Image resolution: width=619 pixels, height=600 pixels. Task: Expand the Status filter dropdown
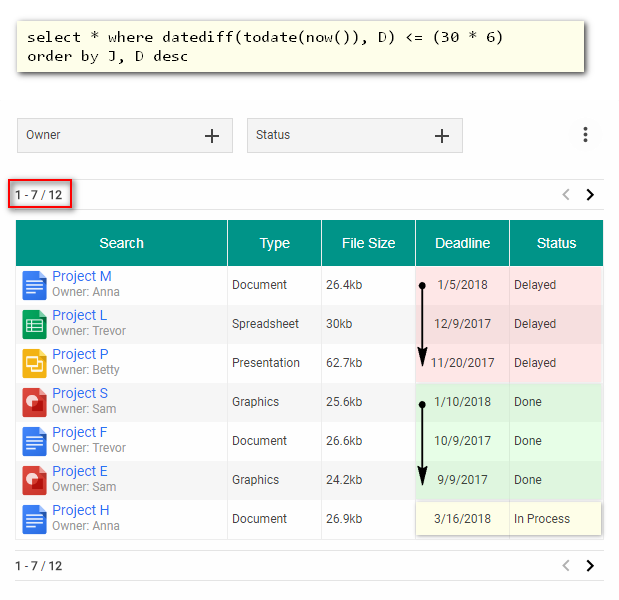point(442,136)
